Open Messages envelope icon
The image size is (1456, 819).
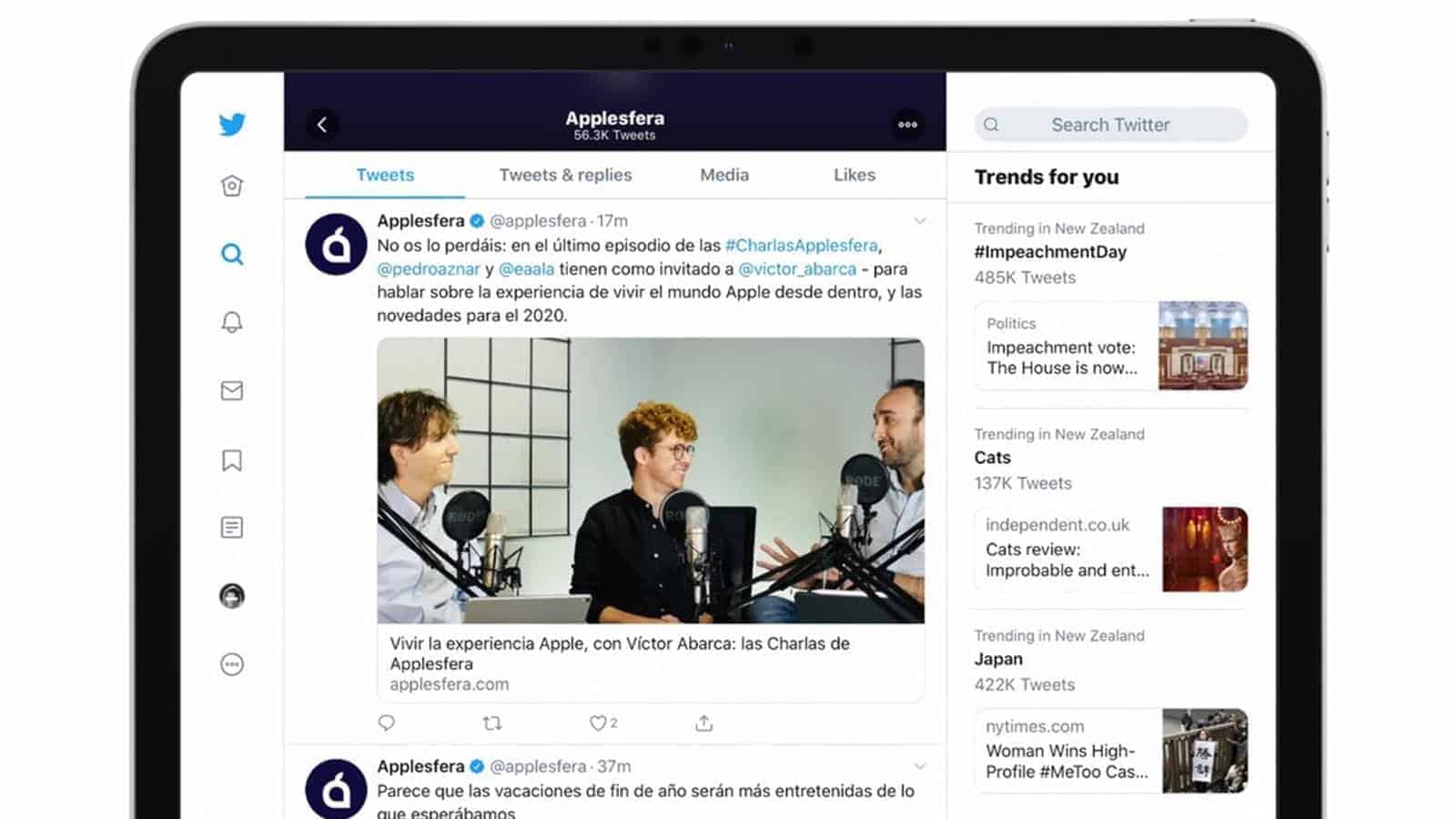pyautogui.click(x=232, y=390)
